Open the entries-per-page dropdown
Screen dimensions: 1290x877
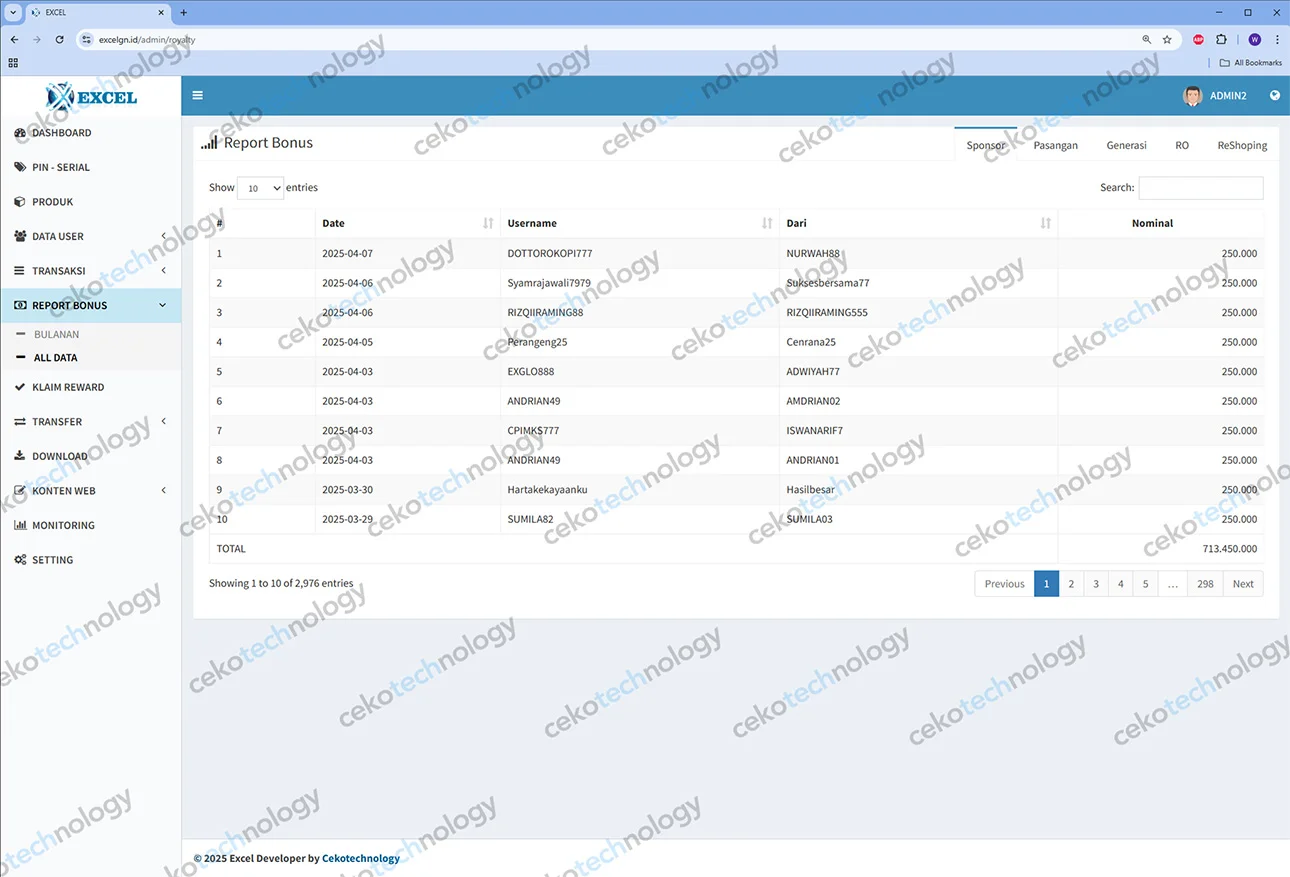point(260,188)
